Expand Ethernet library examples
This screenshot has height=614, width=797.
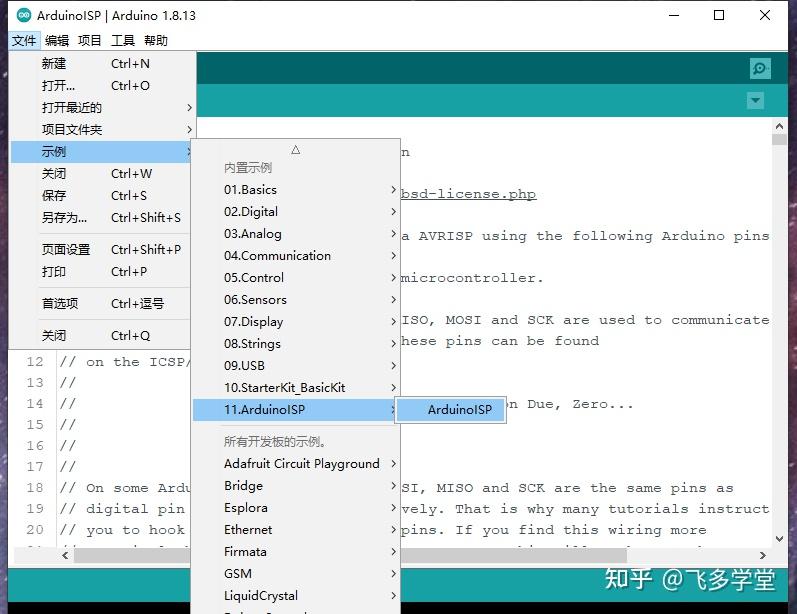(296, 530)
